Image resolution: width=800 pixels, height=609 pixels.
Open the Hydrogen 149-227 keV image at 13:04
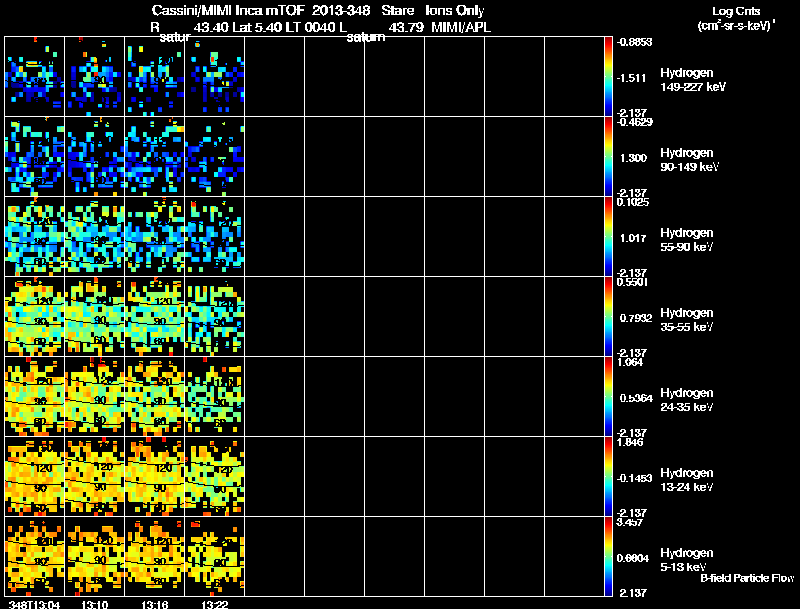pyautogui.click(x=35, y=77)
